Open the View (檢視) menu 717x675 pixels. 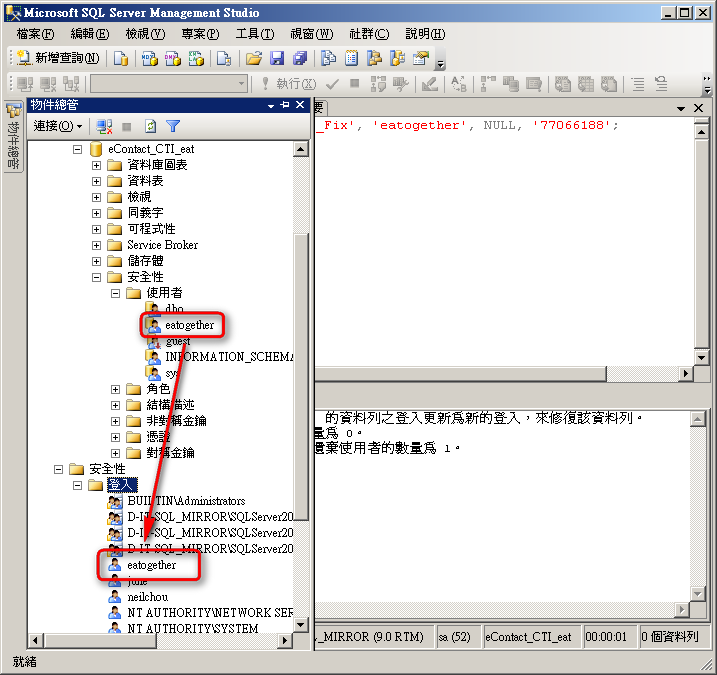tap(145, 34)
